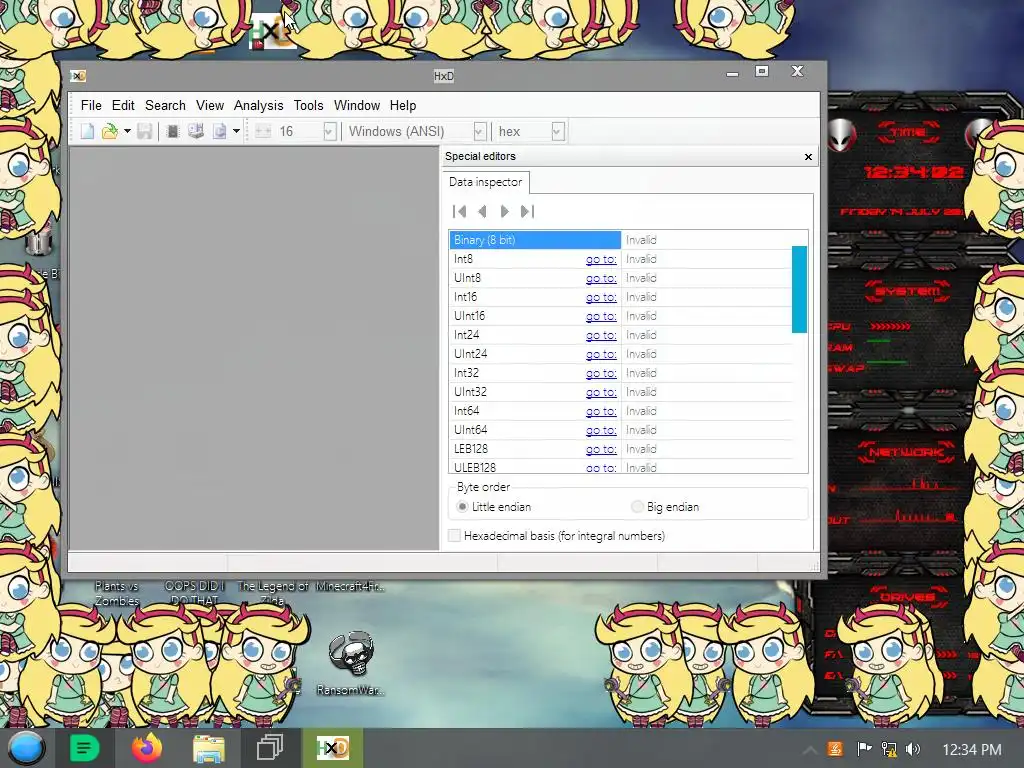Click the HxD taskbar button

click(x=332, y=748)
